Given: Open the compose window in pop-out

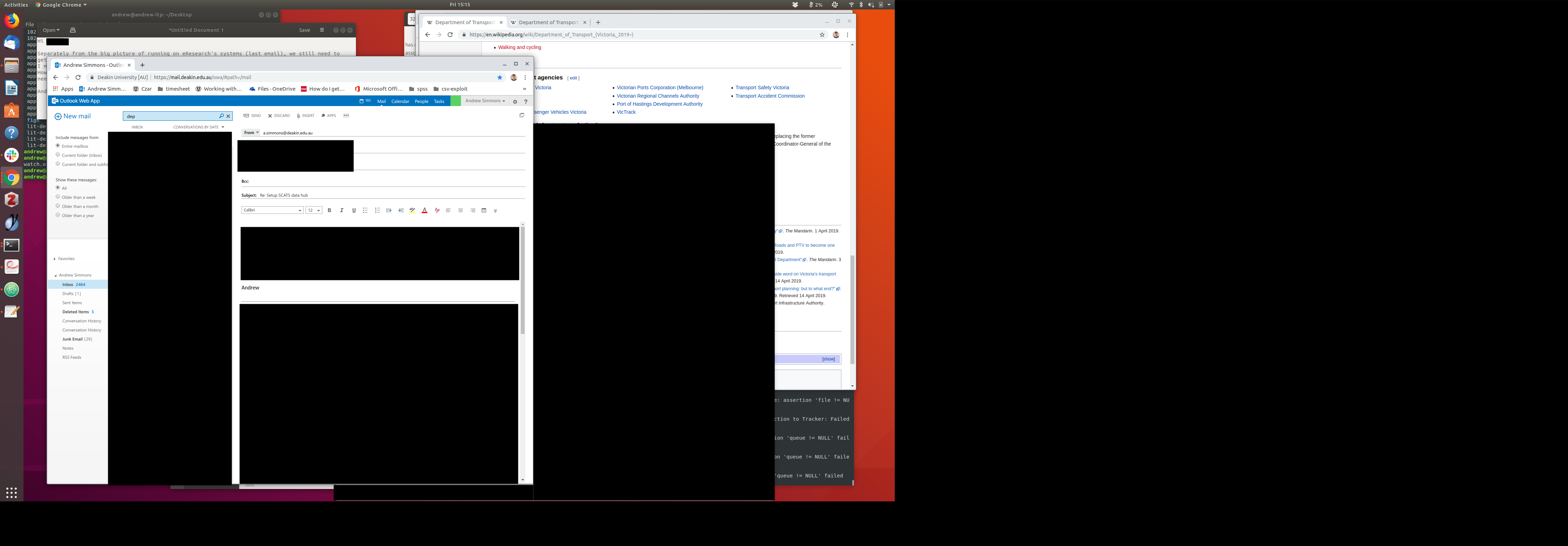Looking at the screenshot, I should click(521, 115).
